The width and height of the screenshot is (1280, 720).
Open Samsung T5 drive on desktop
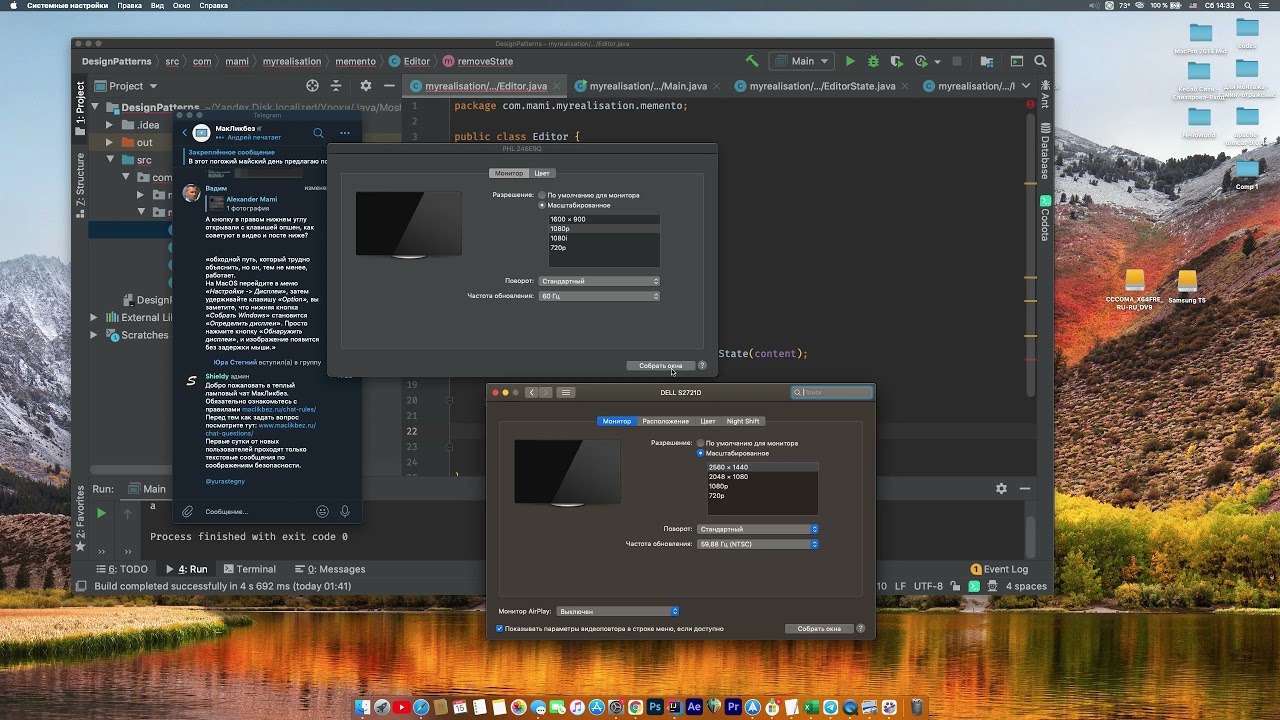click(x=1187, y=286)
